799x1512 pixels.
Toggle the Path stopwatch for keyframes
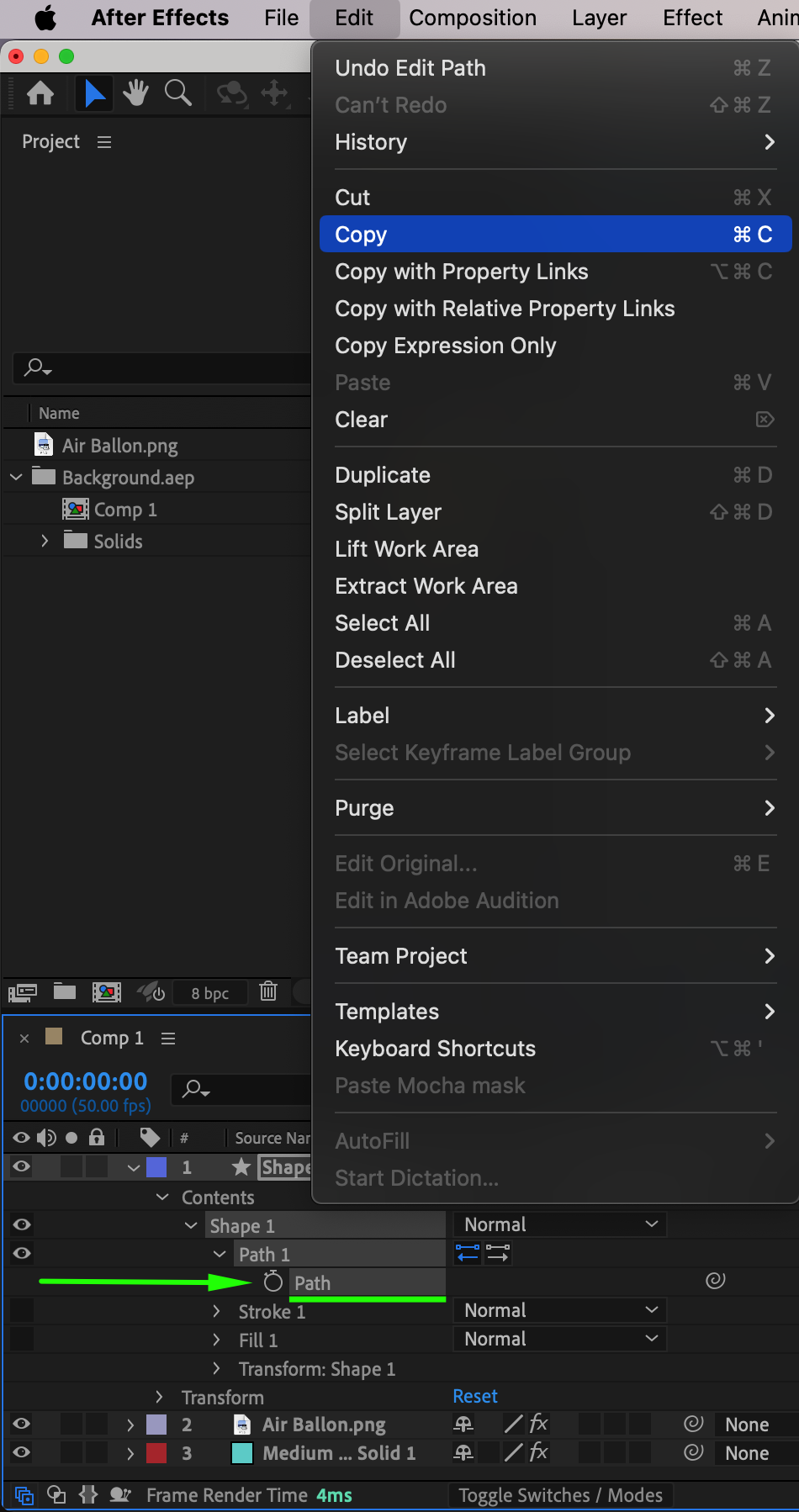[273, 1282]
